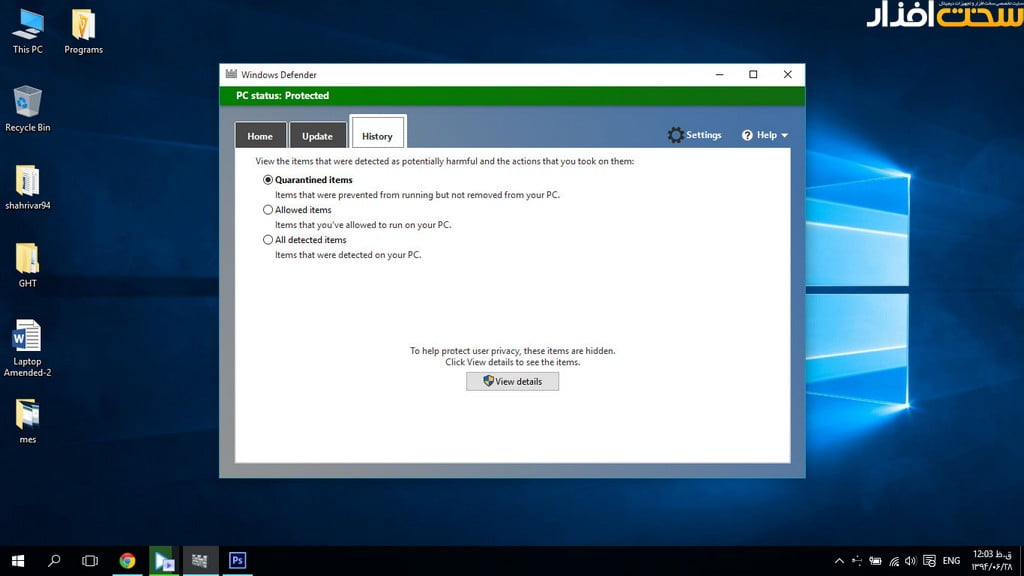
Task: Select the Allowed items radio option
Action: pos(268,210)
